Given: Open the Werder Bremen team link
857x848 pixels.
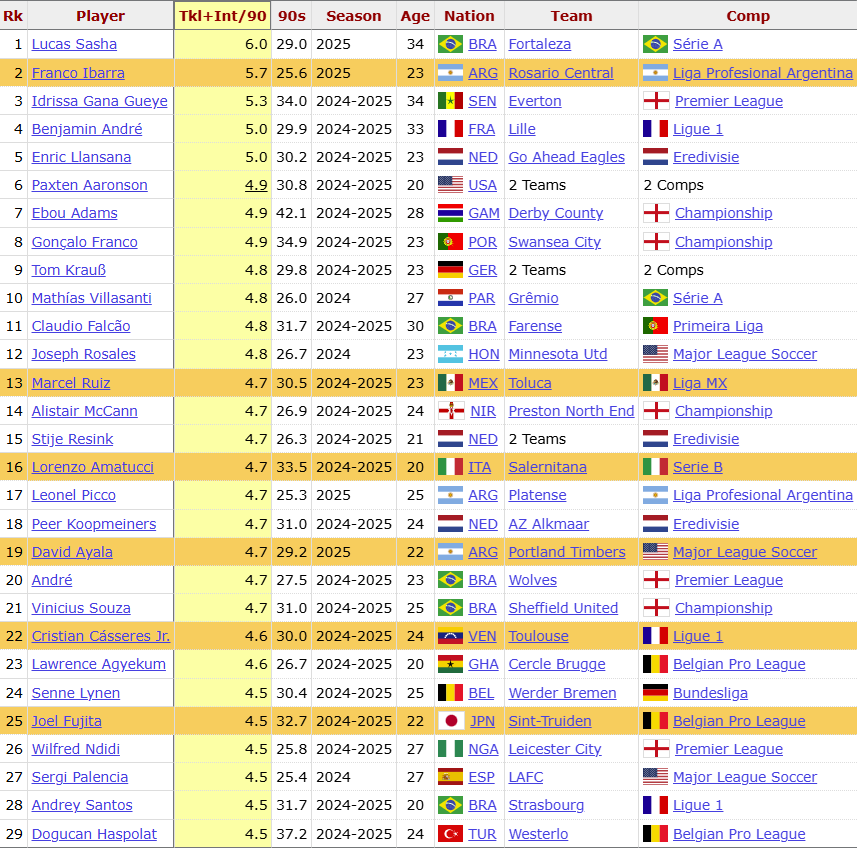Looking at the screenshot, I should (562, 693).
